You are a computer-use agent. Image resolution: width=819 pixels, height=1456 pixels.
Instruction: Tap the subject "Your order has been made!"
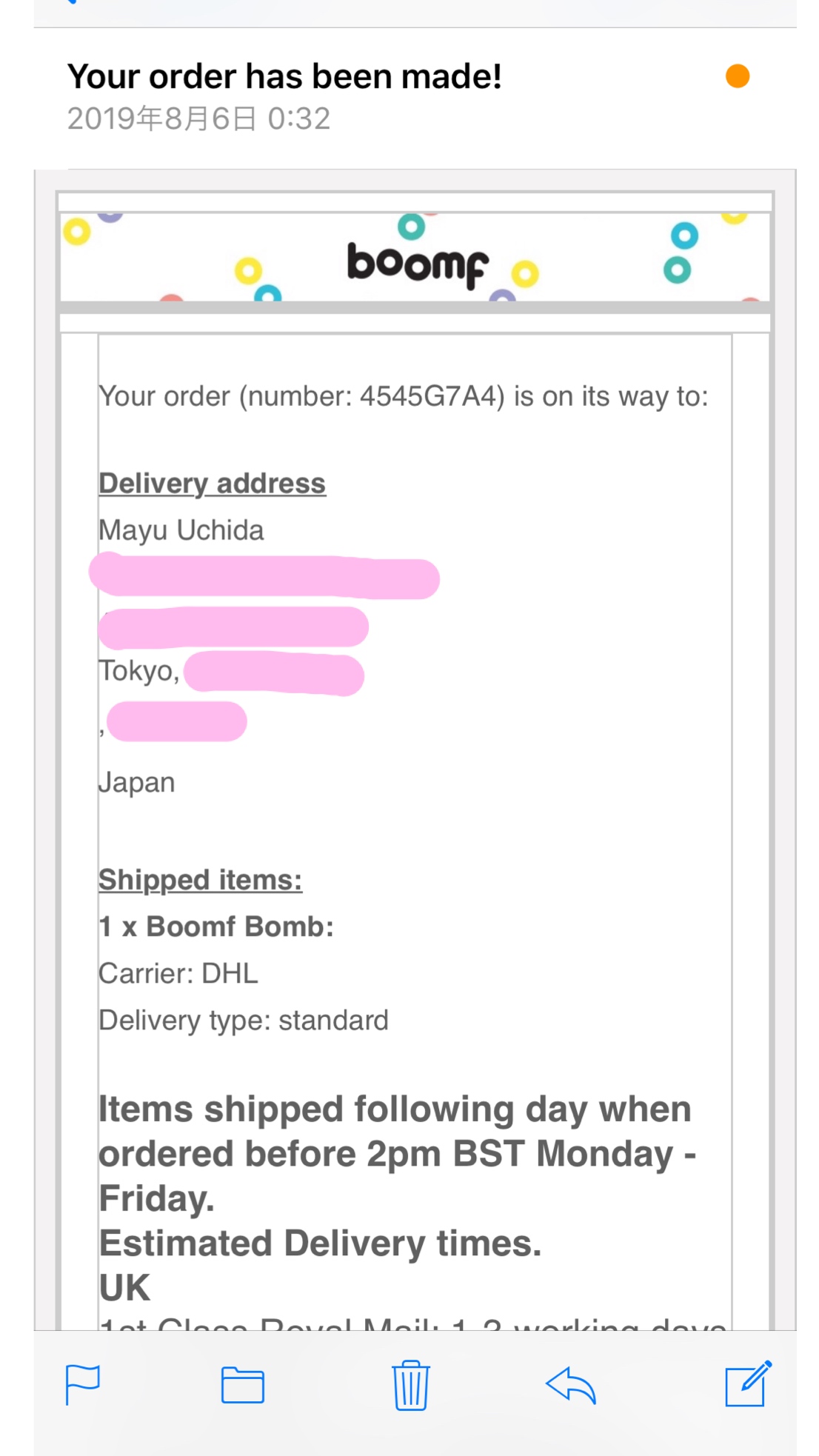pyautogui.click(x=284, y=76)
